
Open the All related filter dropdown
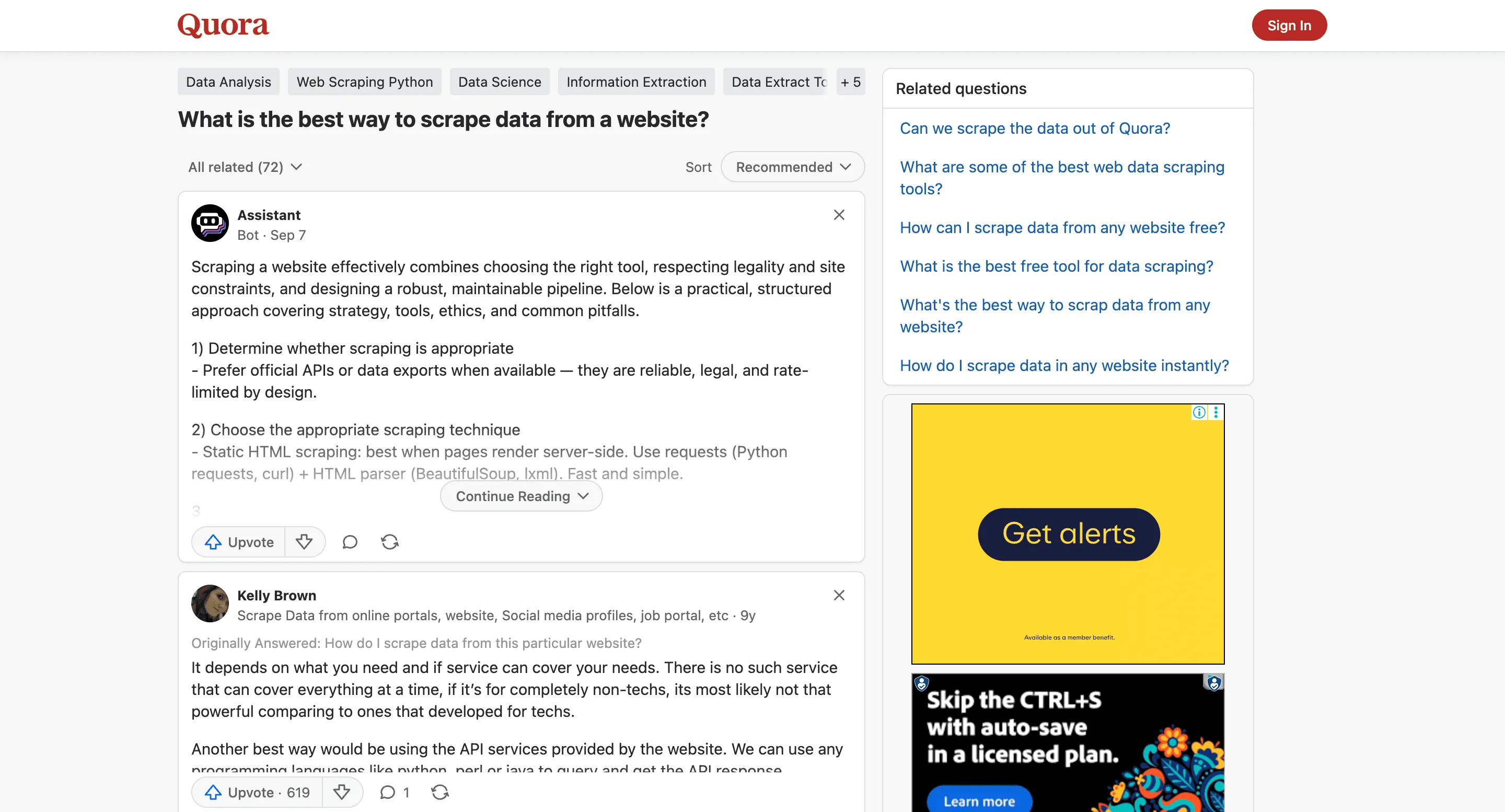point(245,167)
